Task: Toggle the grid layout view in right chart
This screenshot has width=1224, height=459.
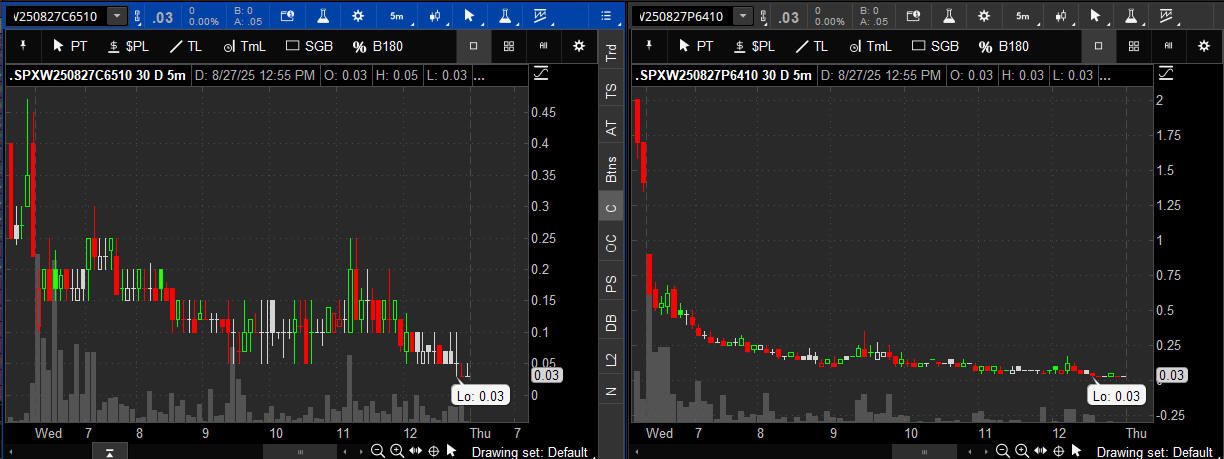Action: click(1133, 46)
